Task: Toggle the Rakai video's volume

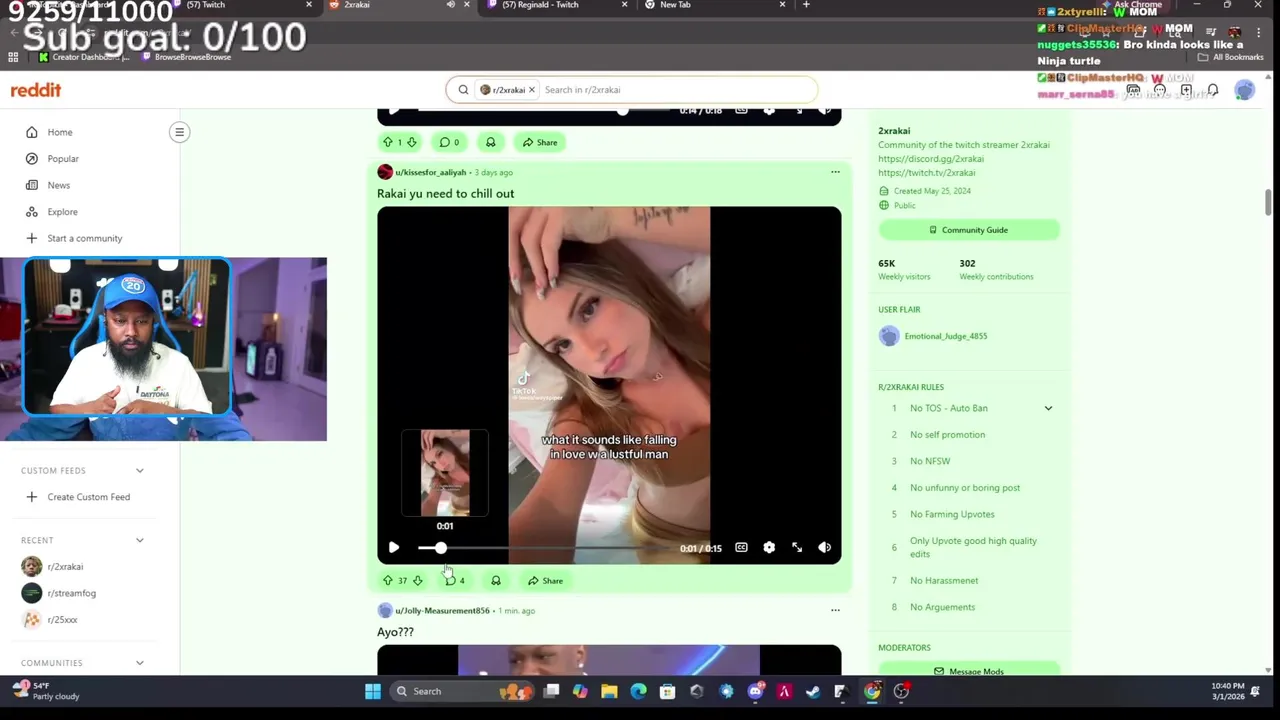Action: click(x=825, y=548)
